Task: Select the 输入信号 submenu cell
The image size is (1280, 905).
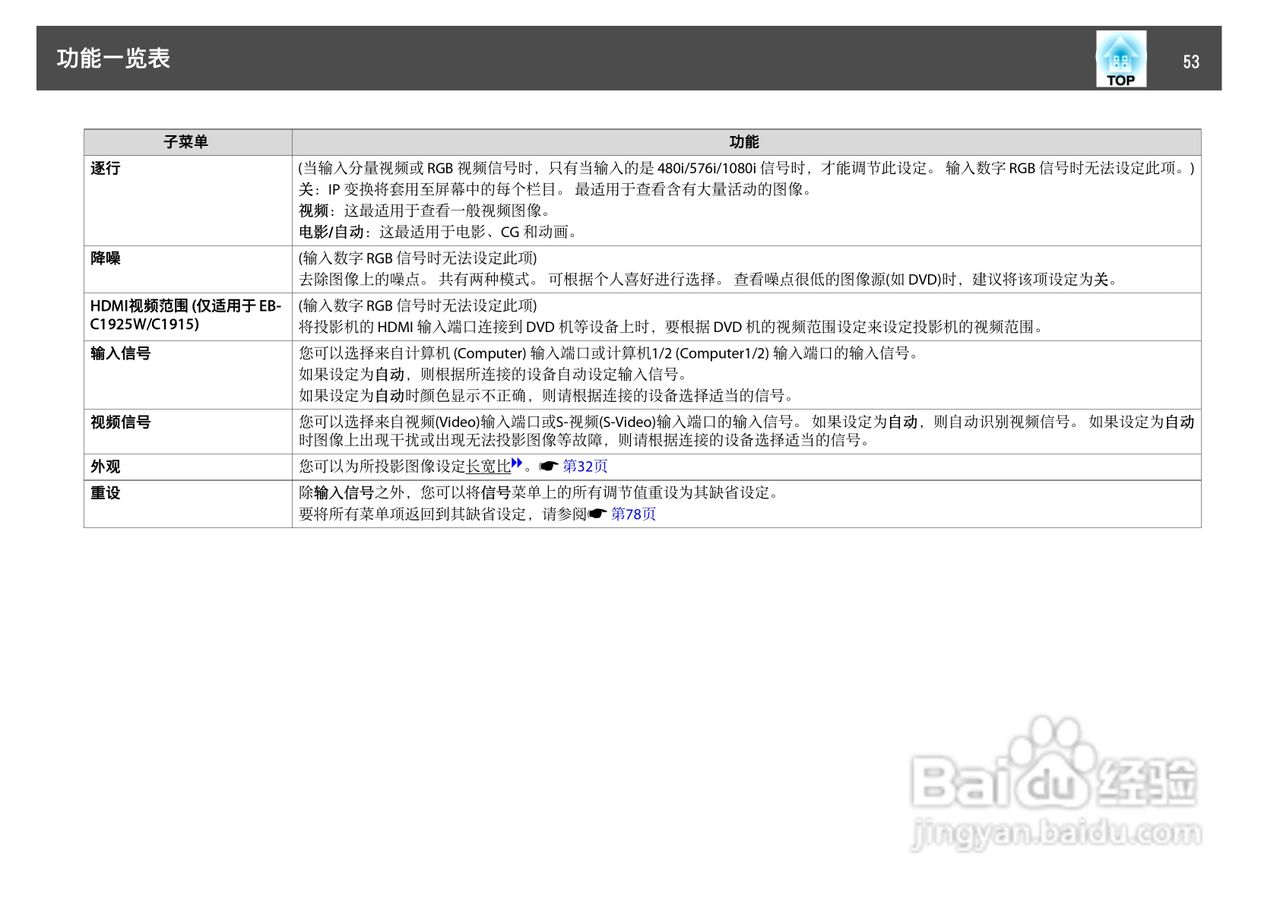Action: [x=188, y=375]
